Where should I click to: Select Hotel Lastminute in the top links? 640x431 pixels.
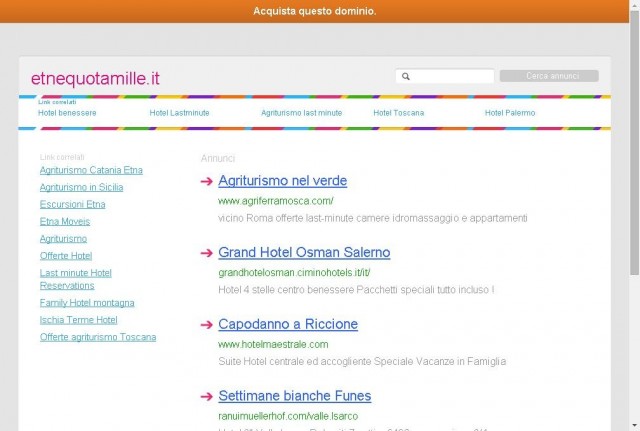[x=179, y=113]
